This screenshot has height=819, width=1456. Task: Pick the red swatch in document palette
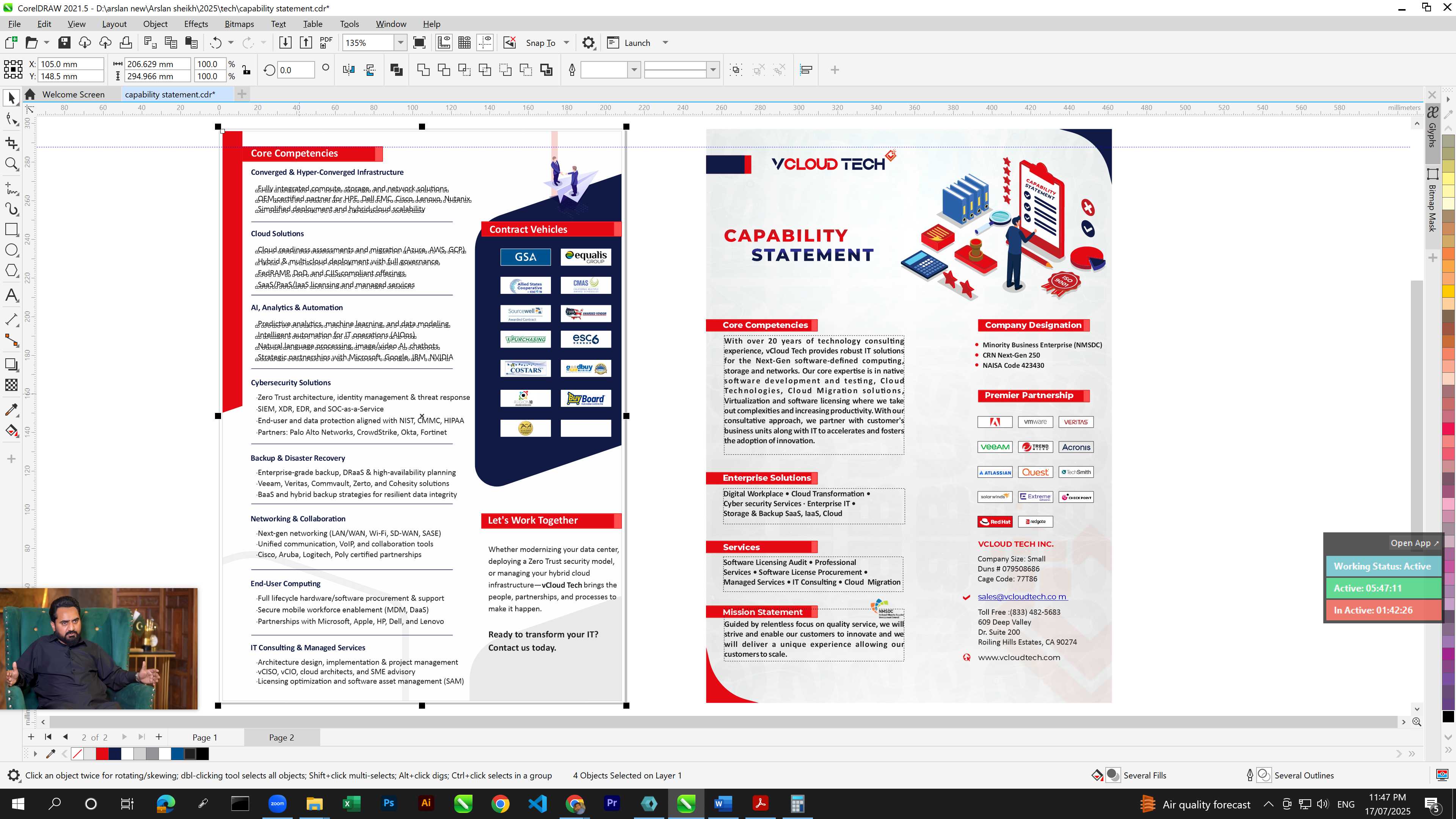coord(102,753)
